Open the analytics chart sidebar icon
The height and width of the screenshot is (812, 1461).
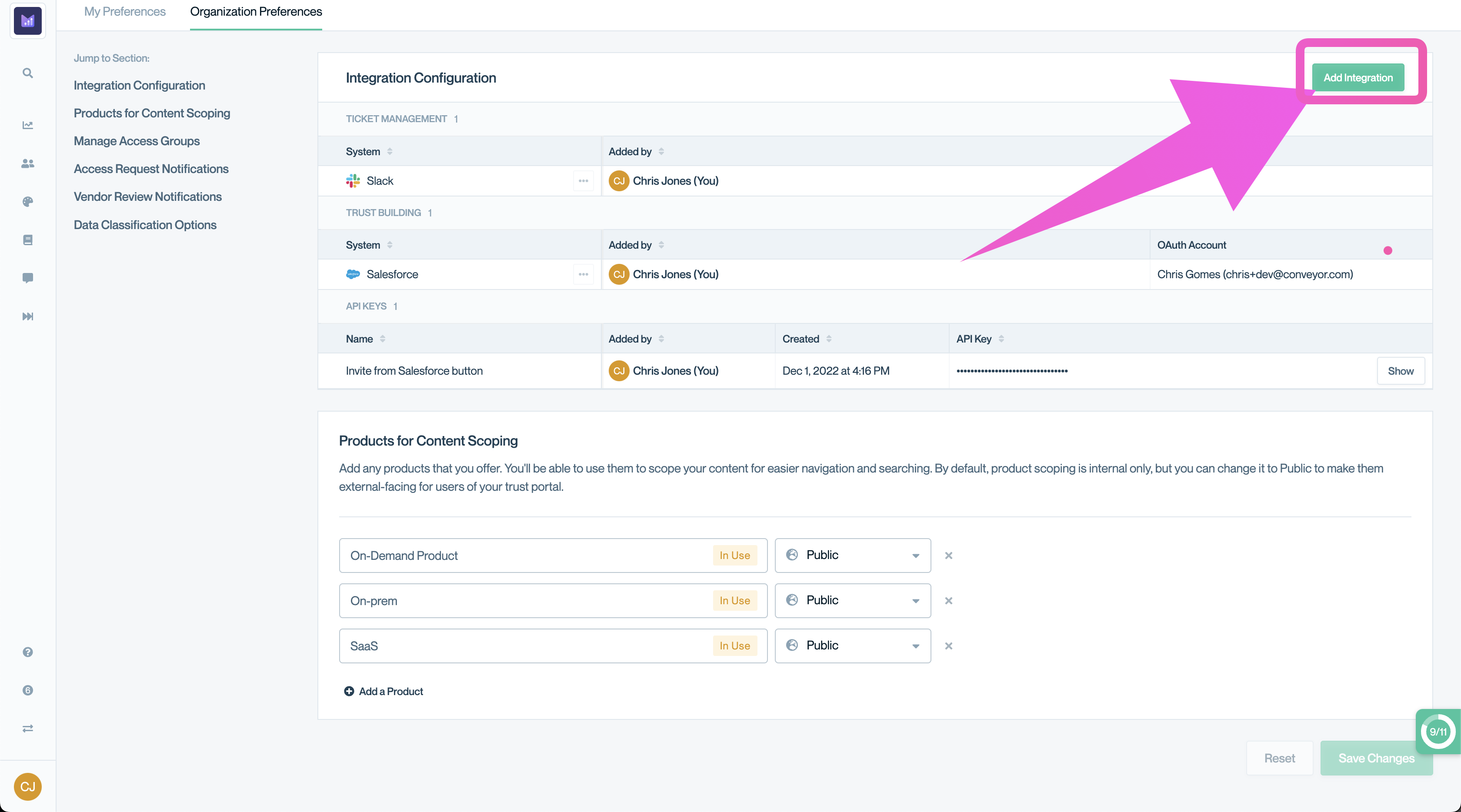27,125
